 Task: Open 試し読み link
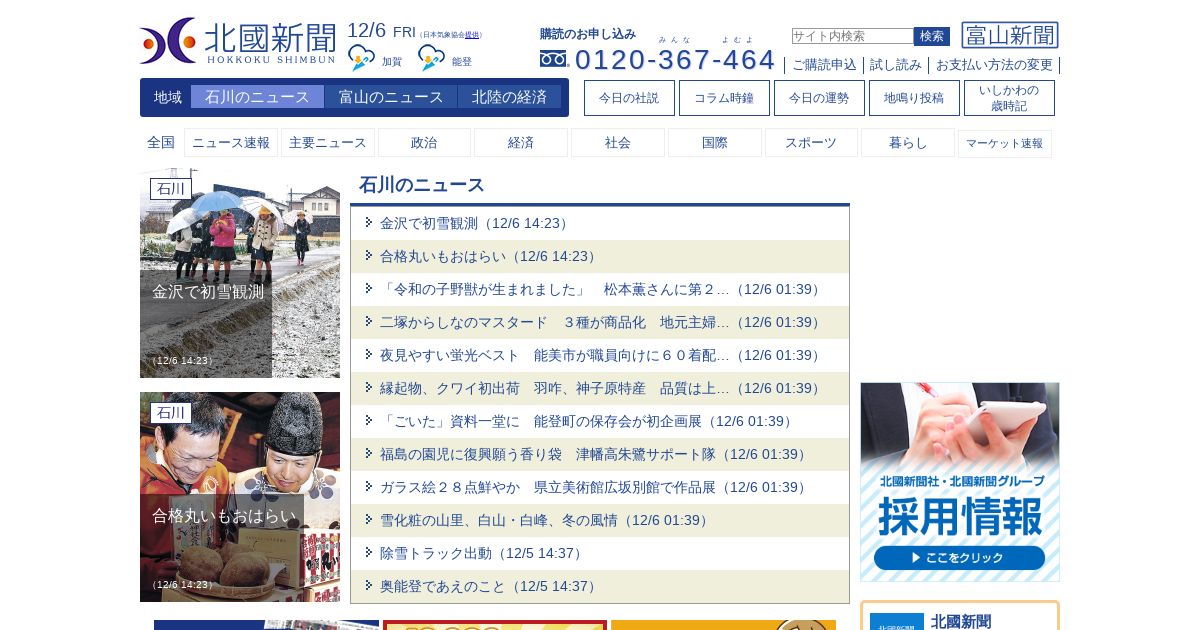(896, 65)
